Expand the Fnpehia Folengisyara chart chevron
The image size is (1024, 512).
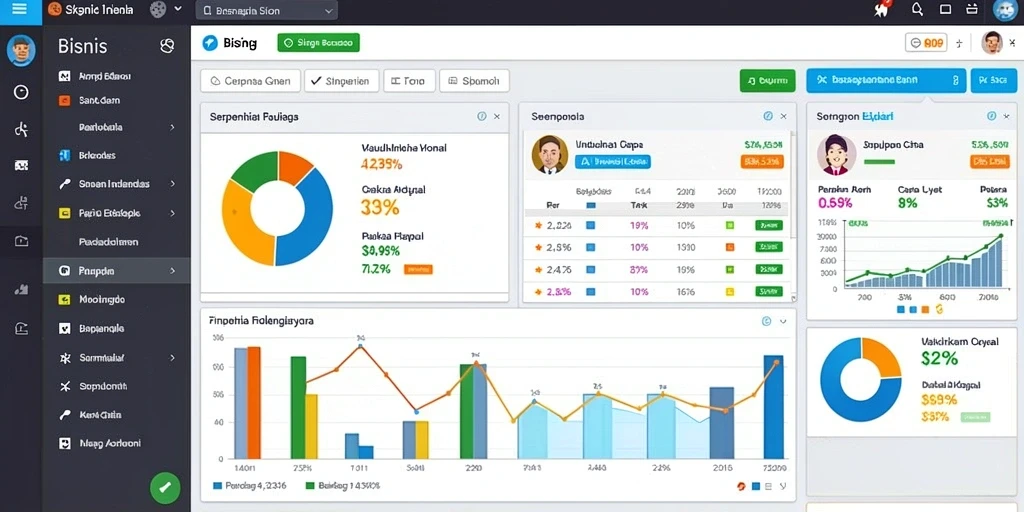pyautogui.click(x=783, y=321)
